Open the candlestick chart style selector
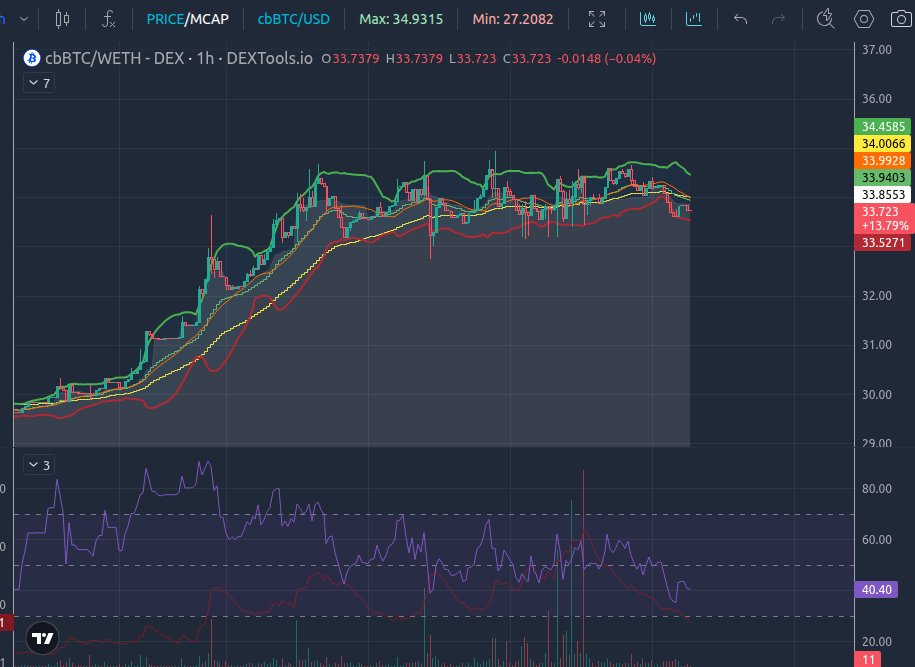 pos(62,19)
